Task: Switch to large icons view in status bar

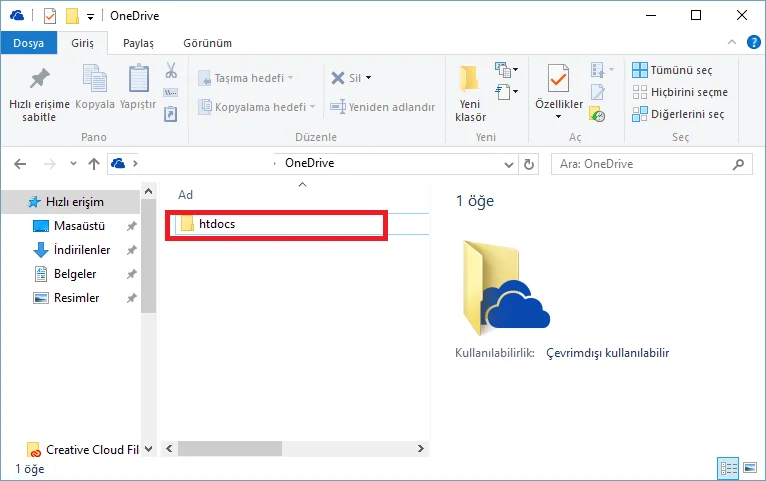Action: point(750,468)
